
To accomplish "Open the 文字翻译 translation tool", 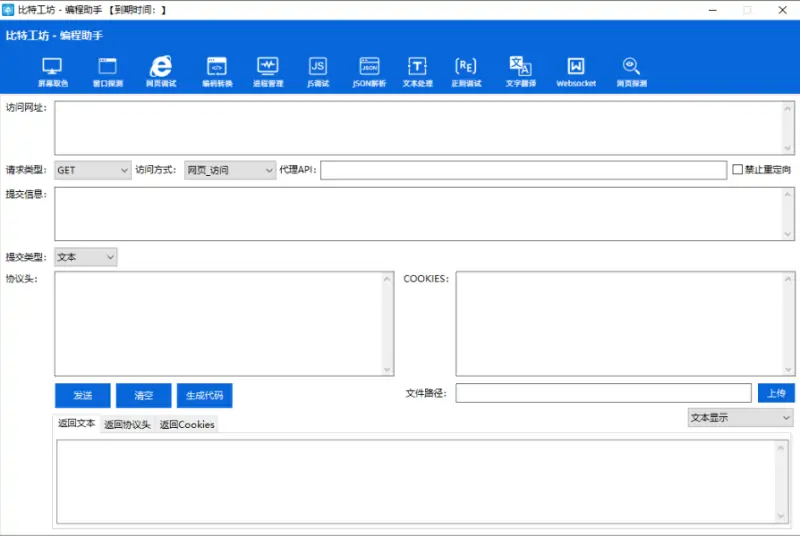I will click(x=520, y=68).
